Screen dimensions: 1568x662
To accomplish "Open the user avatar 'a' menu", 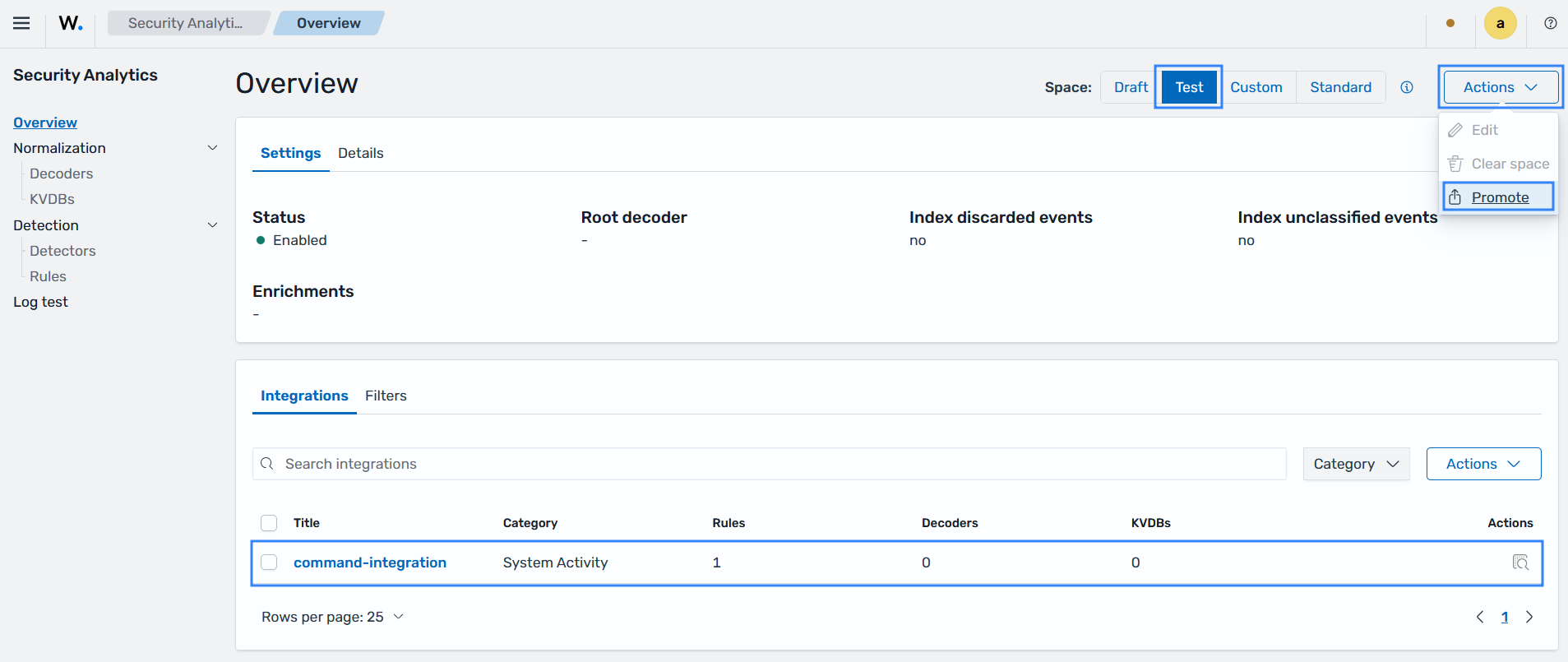I will tap(1501, 23).
